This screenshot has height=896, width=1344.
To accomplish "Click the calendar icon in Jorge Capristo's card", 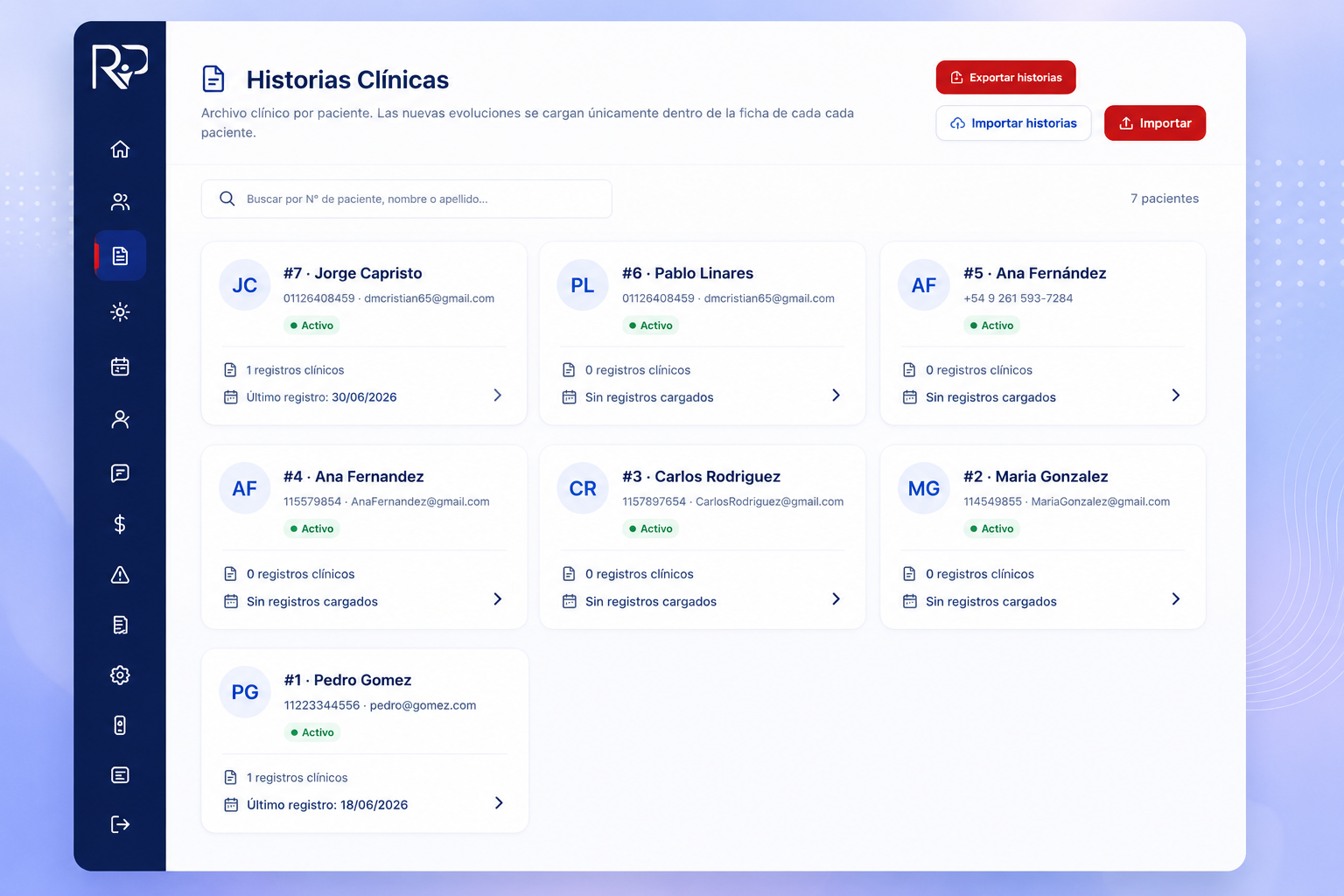I will click(231, 397).
